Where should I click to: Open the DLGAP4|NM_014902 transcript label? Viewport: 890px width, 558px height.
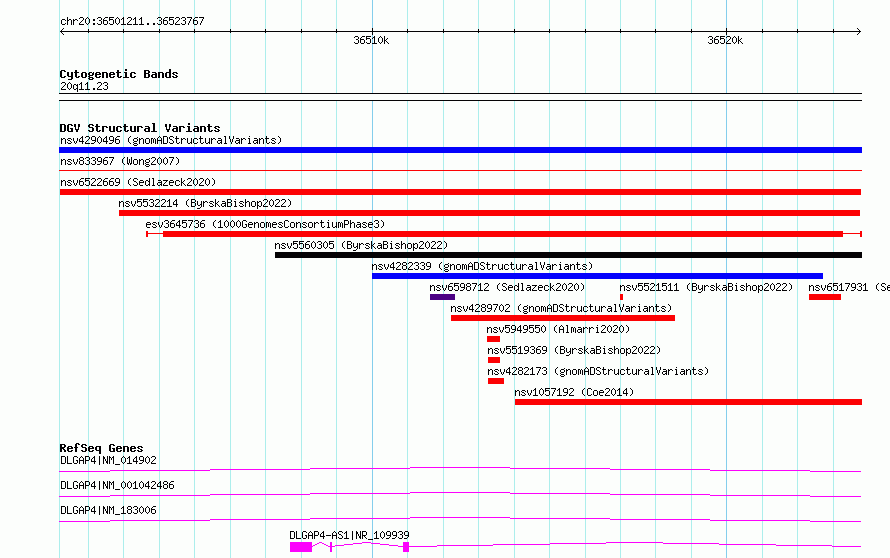click(108, 460)
